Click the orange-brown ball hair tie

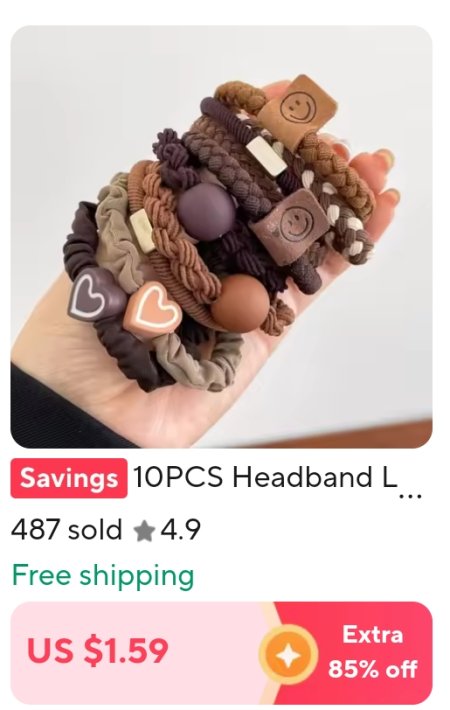pos(240,303)
